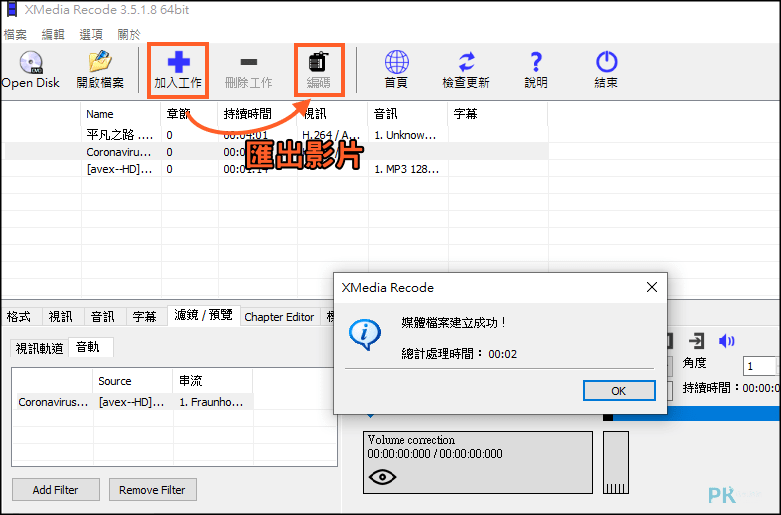Select the 1. Fraunho... stream cell
The image size is (781, 515).
click(212, 402)
